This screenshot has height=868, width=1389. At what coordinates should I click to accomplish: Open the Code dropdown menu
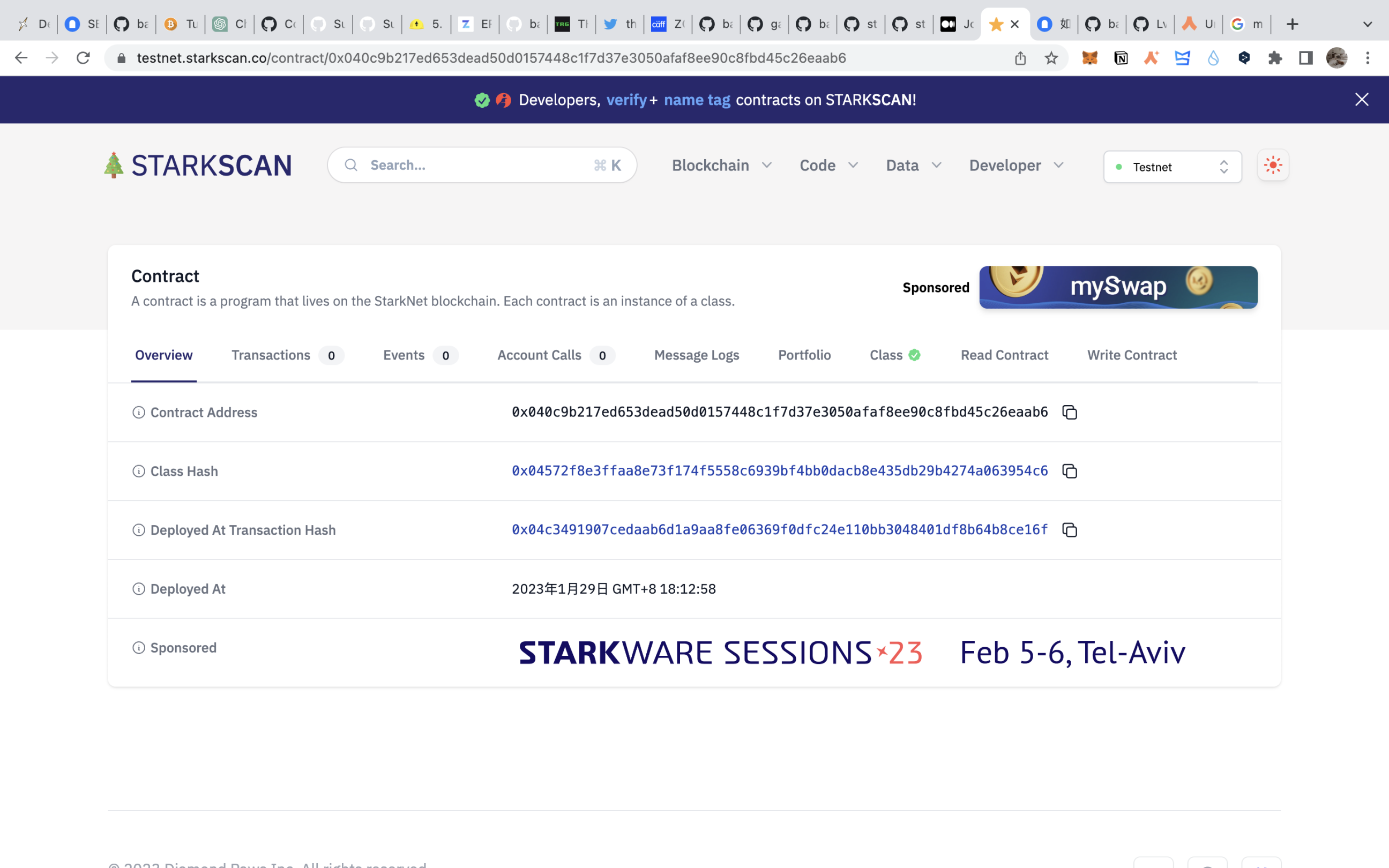pos(828,166)
